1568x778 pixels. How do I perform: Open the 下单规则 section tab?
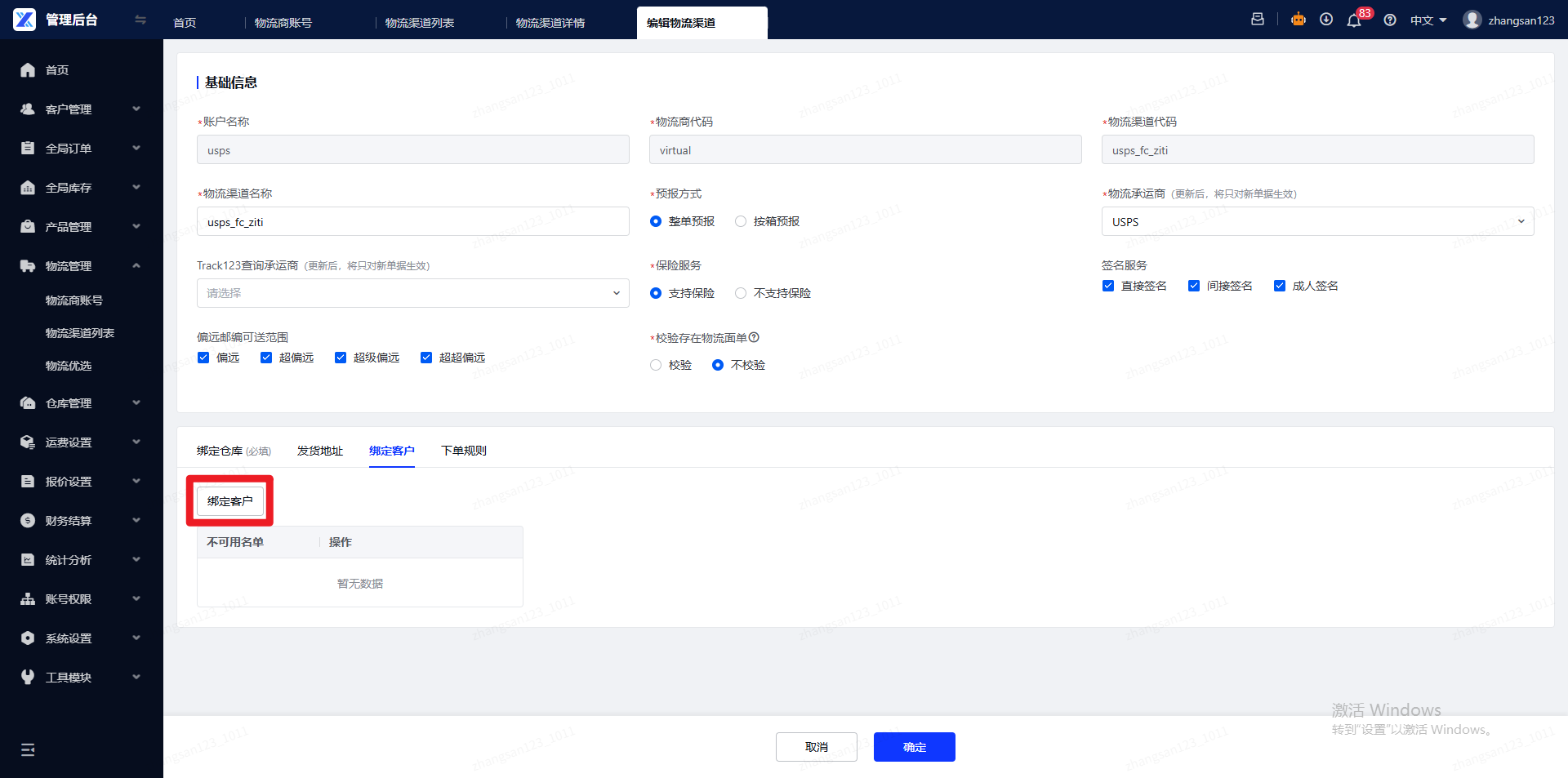click(x=464, y=451)
